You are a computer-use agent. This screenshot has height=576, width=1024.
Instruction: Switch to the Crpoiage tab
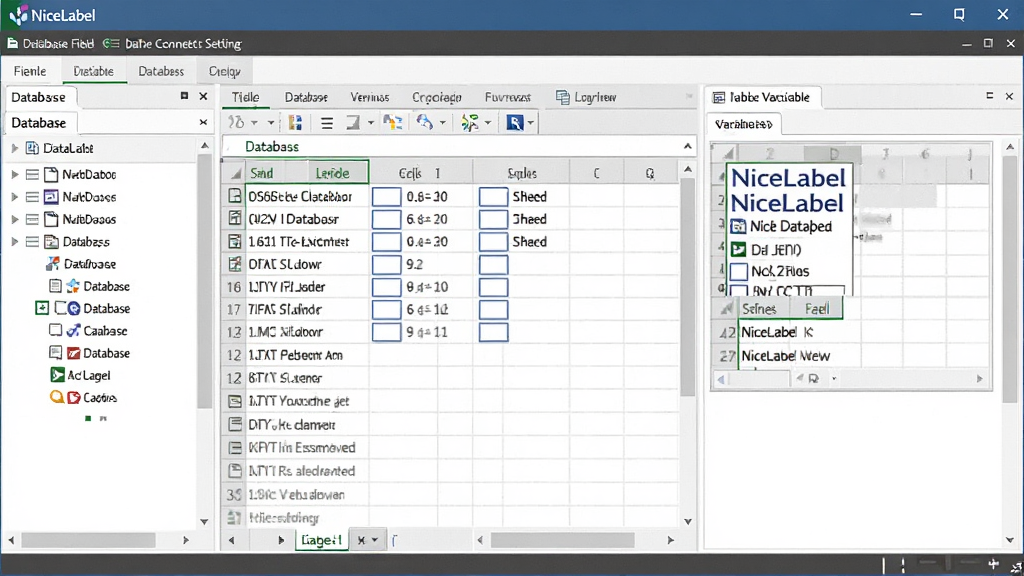436,97
